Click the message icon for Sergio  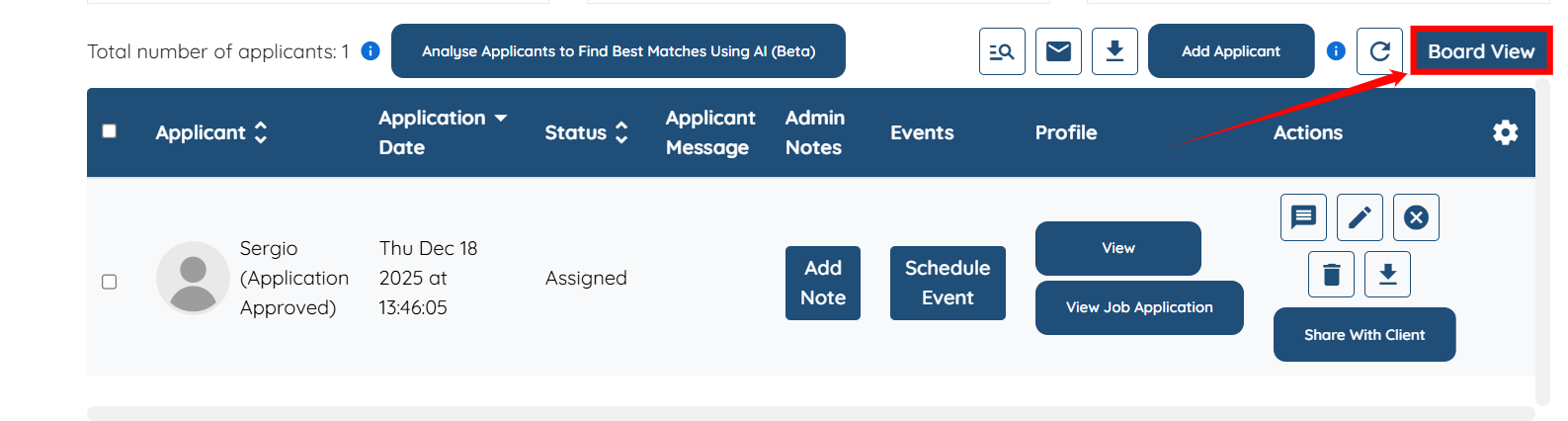click(x=1303, y=217)
